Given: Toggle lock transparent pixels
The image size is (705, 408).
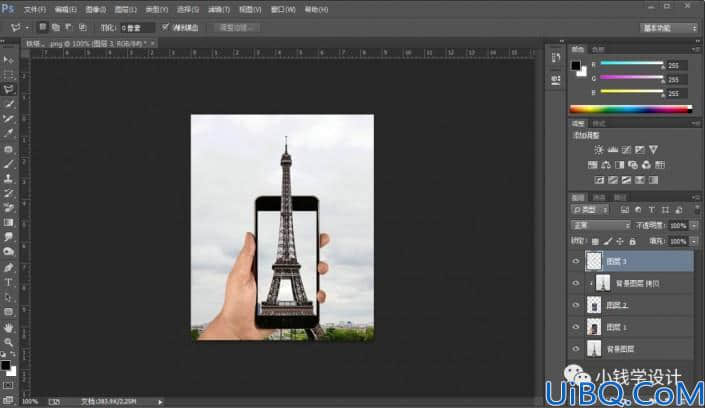Looking at the screenshot, I should pos(595,242).
